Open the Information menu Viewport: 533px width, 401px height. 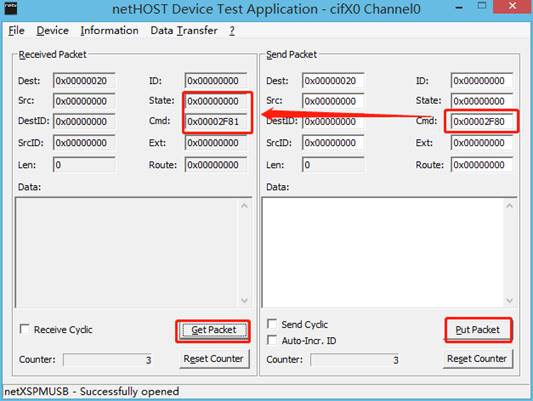pos(109,31)
